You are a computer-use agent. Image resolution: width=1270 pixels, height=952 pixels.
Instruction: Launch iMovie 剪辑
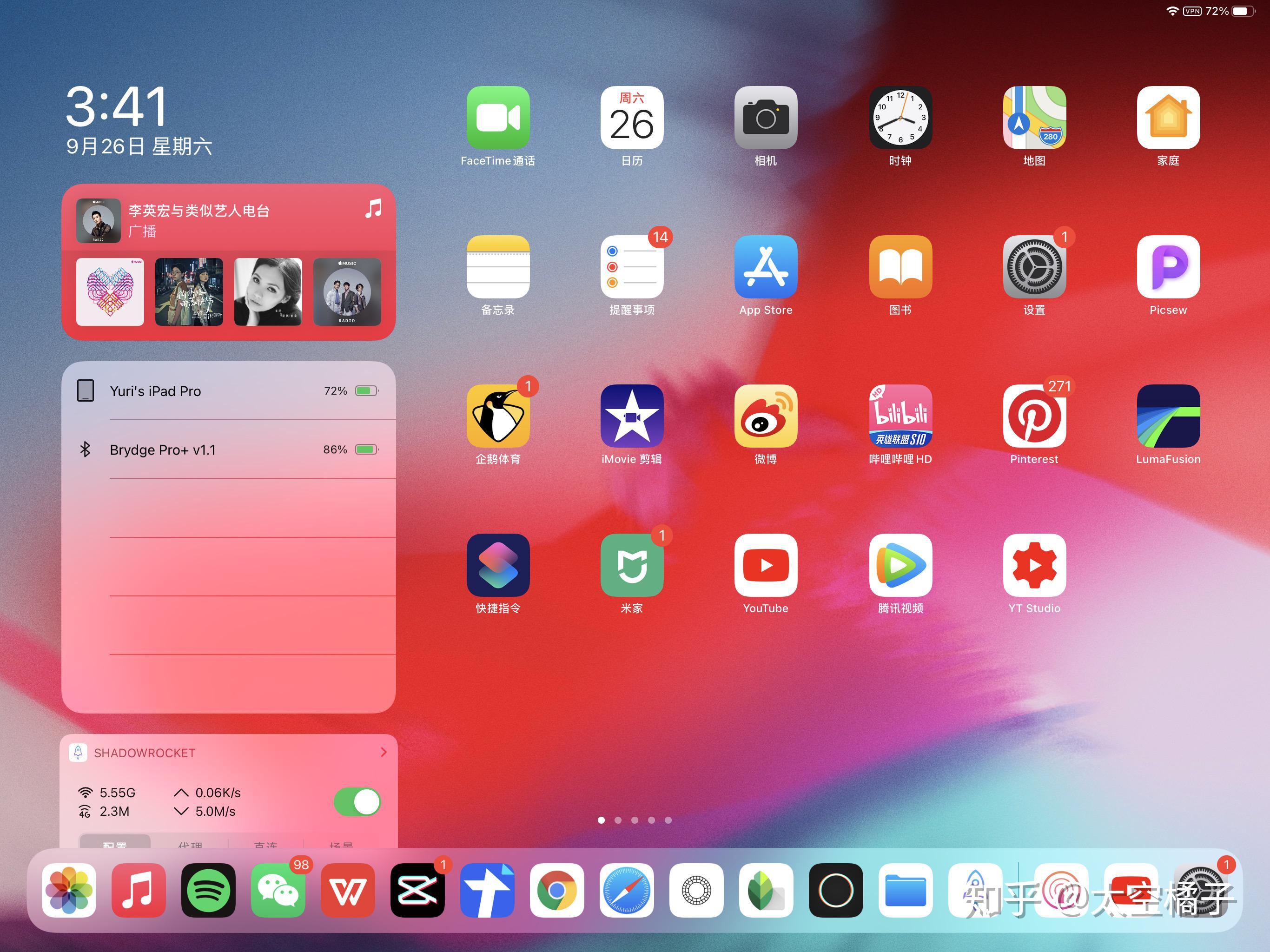click(632, 416)
